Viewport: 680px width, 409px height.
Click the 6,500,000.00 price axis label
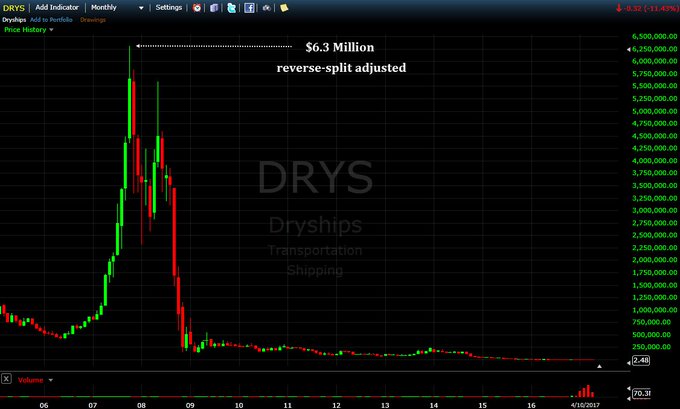pos(654,36)
